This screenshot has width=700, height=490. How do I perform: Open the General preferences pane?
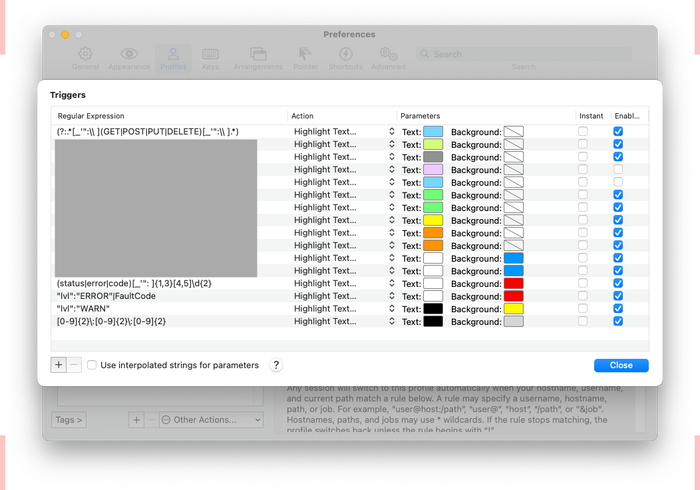[x=85, y=58]
